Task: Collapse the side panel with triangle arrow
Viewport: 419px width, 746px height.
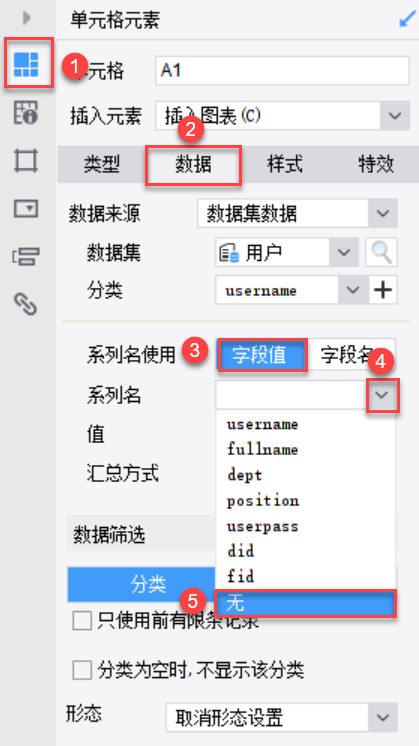Action: tap(27, 19)
